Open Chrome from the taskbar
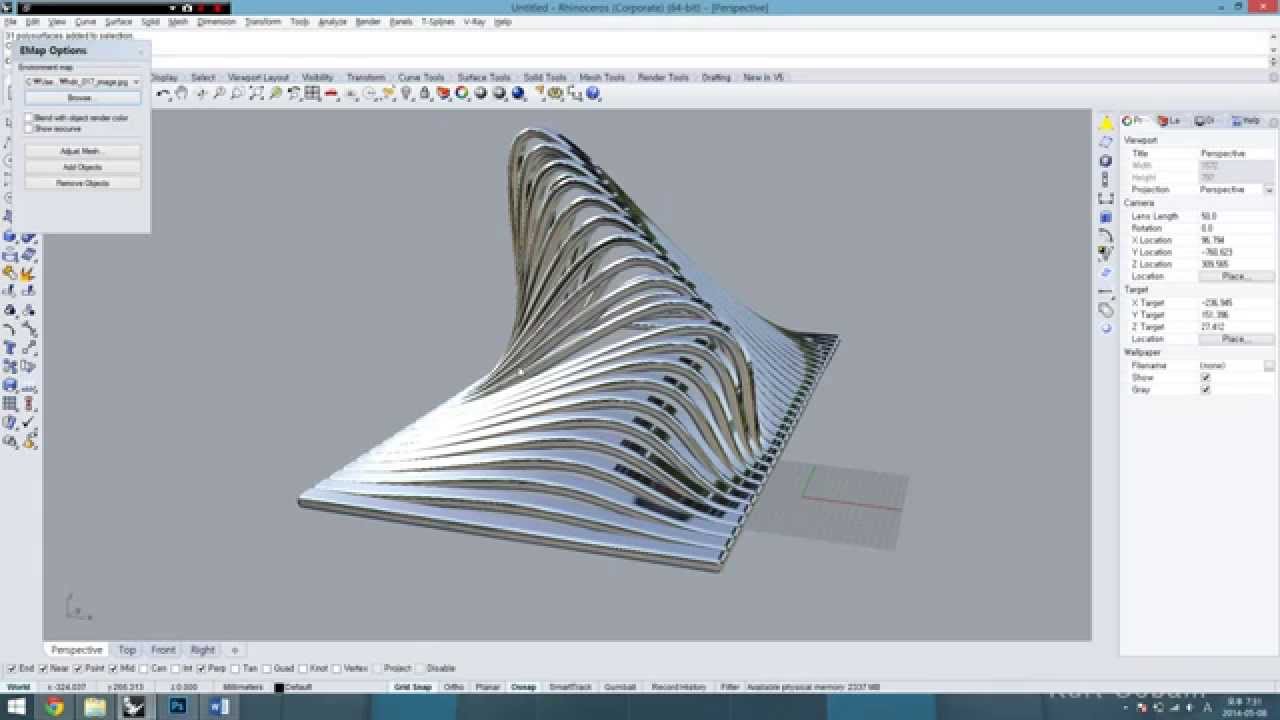Image resolution: width=1280 pixels, height=720 pixels. coord(54,707)
